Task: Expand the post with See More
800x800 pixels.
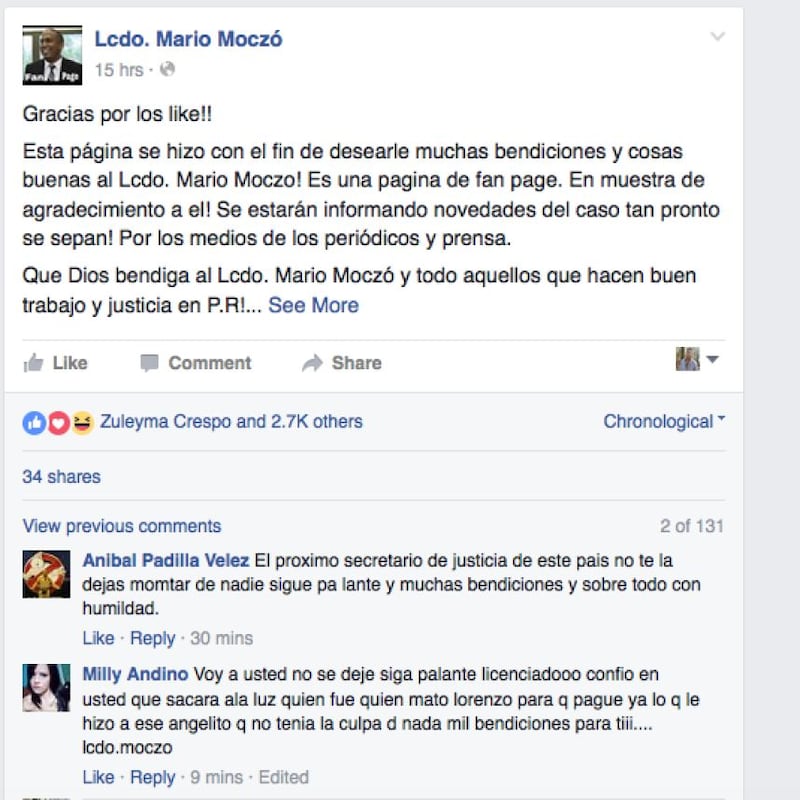Action: coord(313,305)
